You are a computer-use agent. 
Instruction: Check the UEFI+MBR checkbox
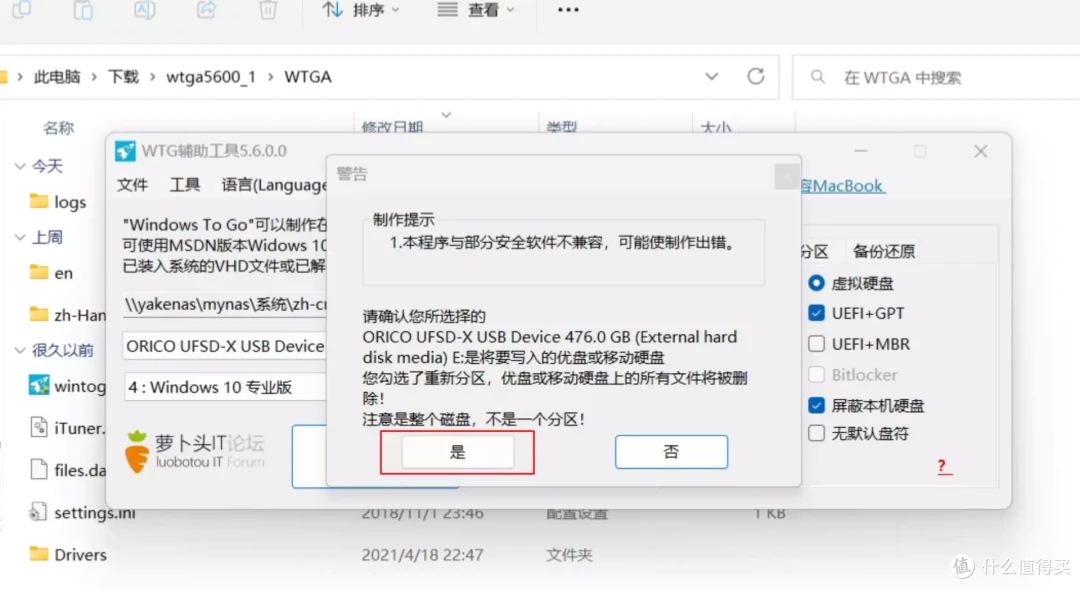coord(816,344)
